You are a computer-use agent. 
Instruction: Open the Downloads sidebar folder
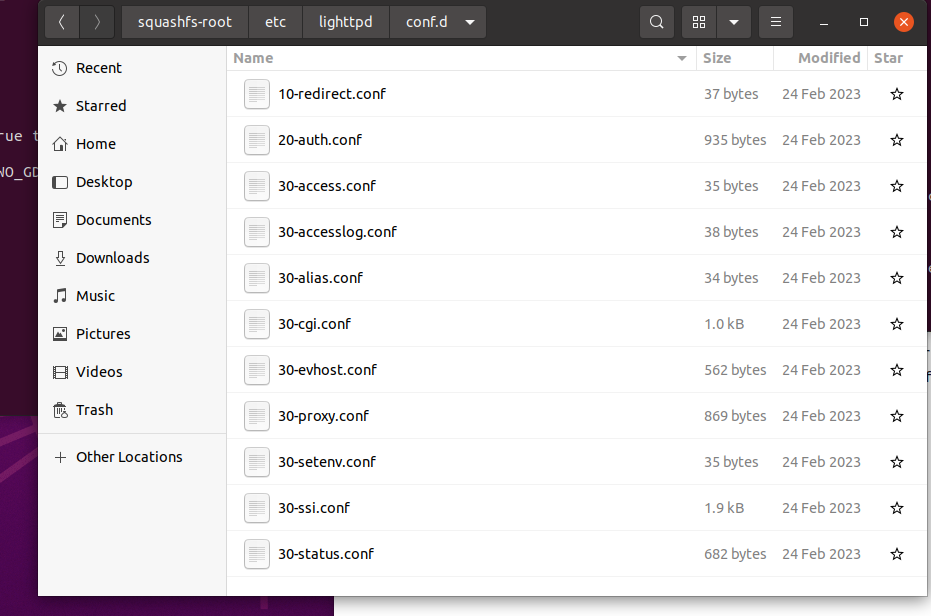112,258
